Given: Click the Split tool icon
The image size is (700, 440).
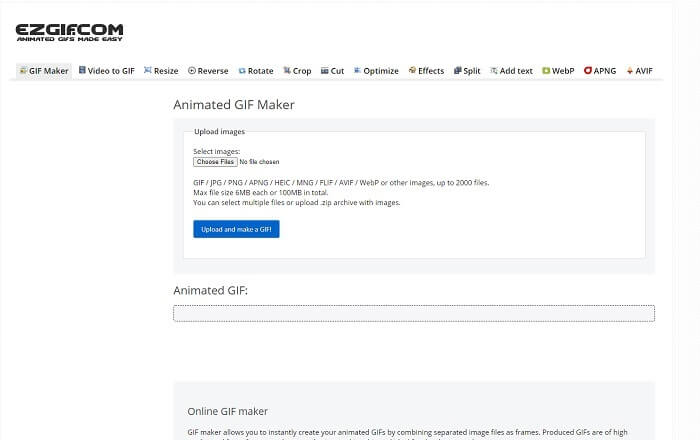Looking at the screenshot, I should (x=457, y=71).
